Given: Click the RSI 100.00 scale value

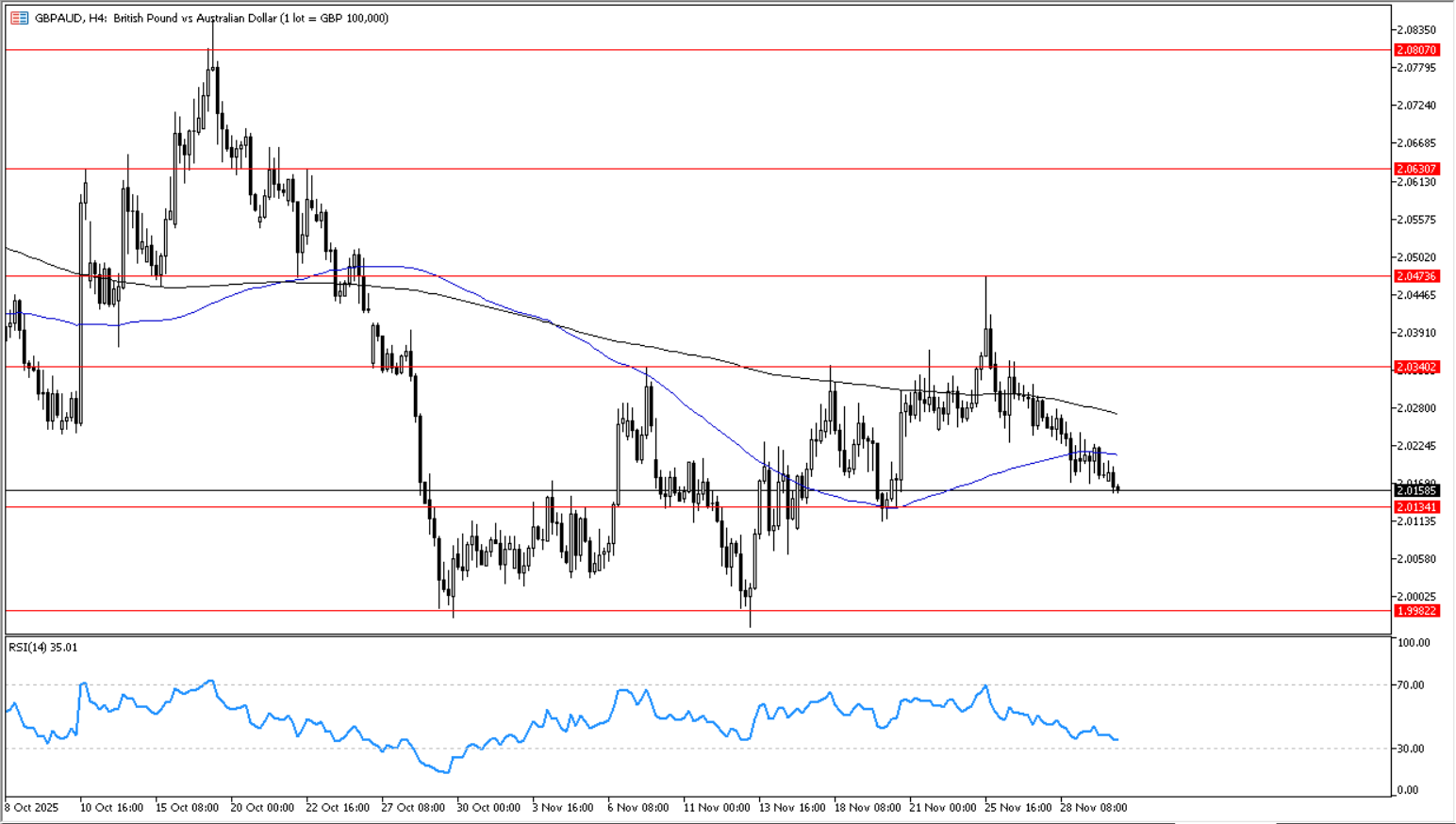Looking at the screenshot, I should [1414, 643].
